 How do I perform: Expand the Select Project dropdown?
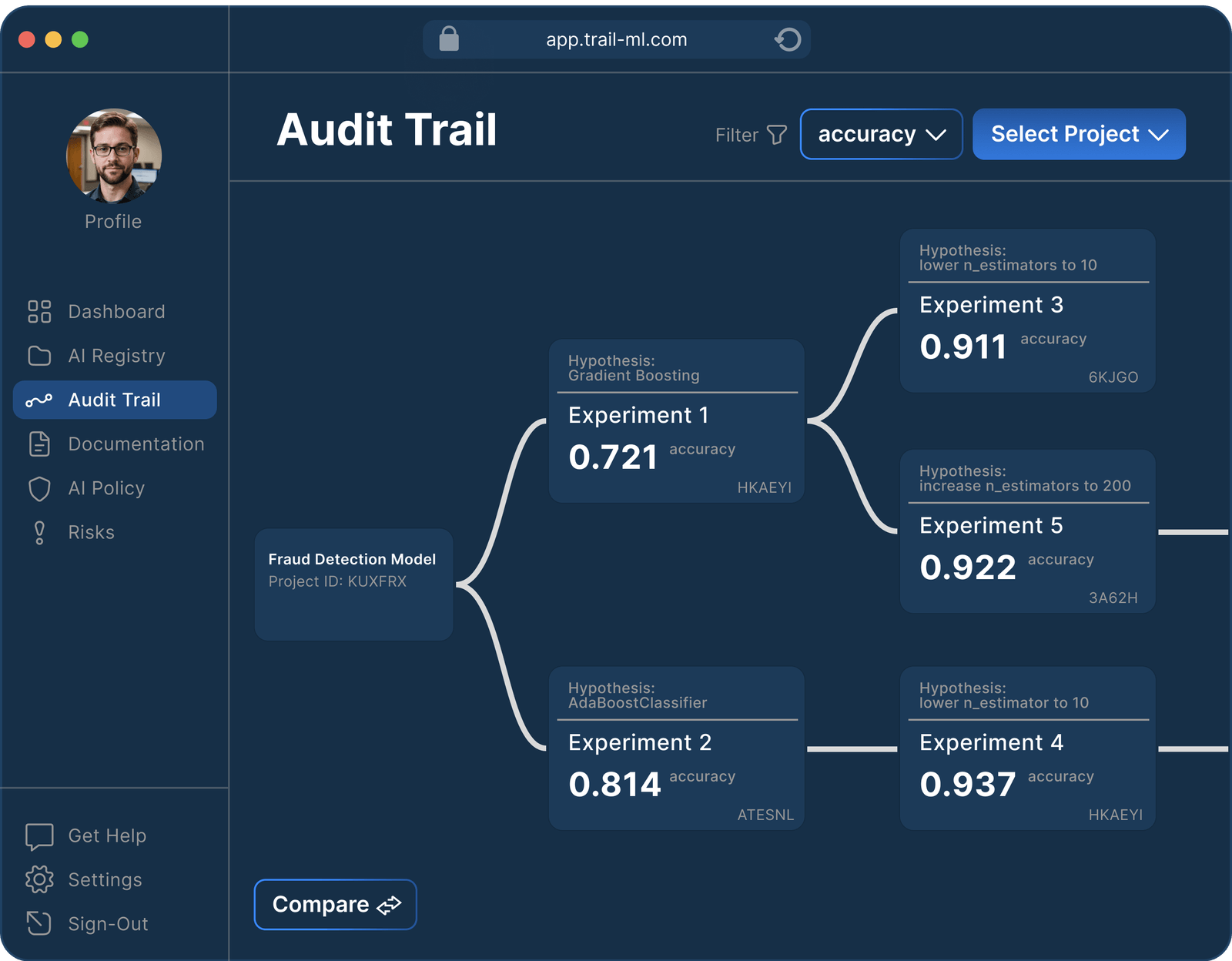coord(1079,134)
